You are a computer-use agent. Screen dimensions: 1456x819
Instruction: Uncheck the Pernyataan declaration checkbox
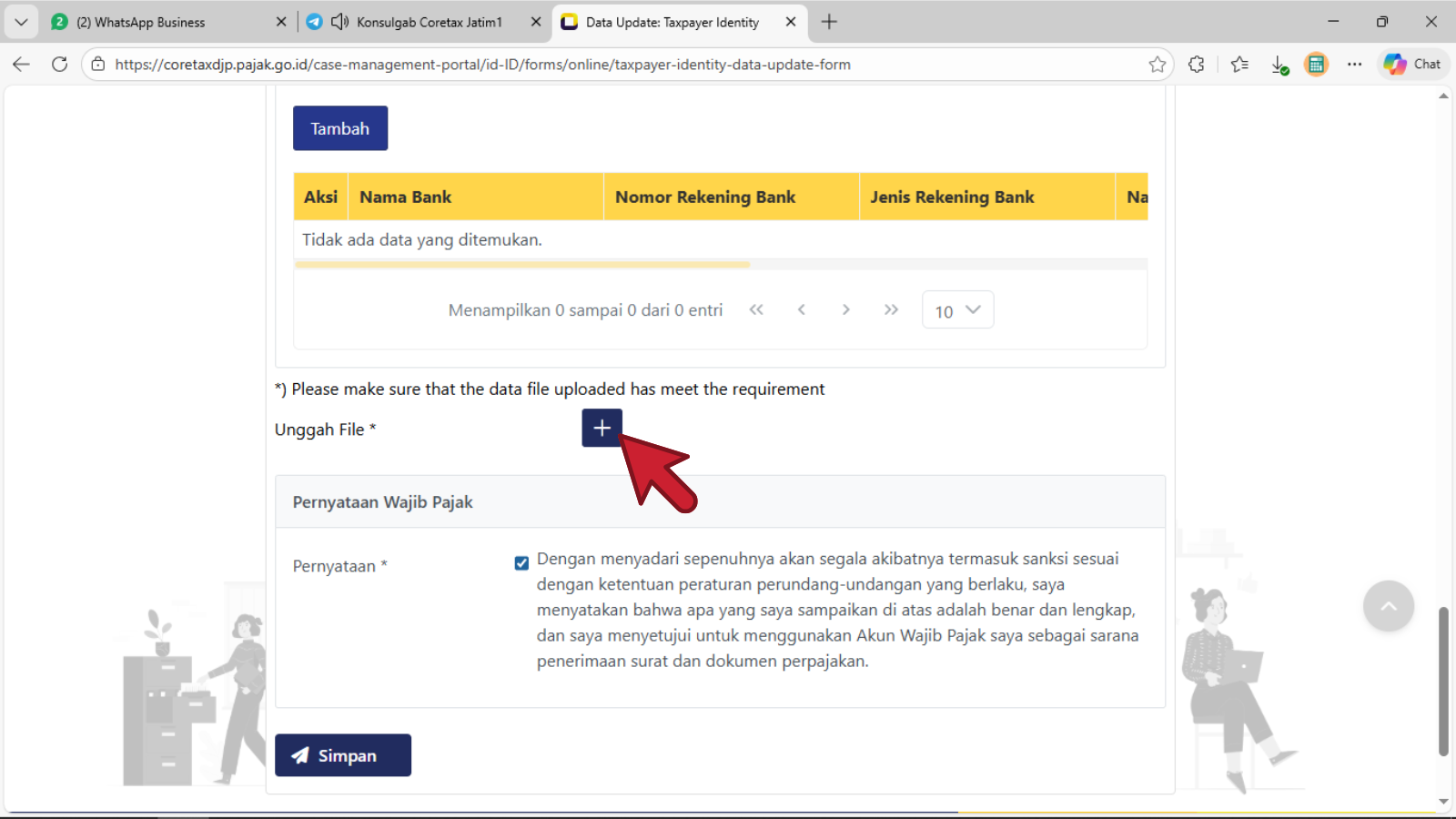pyautogui.click(x=521, y=563)
